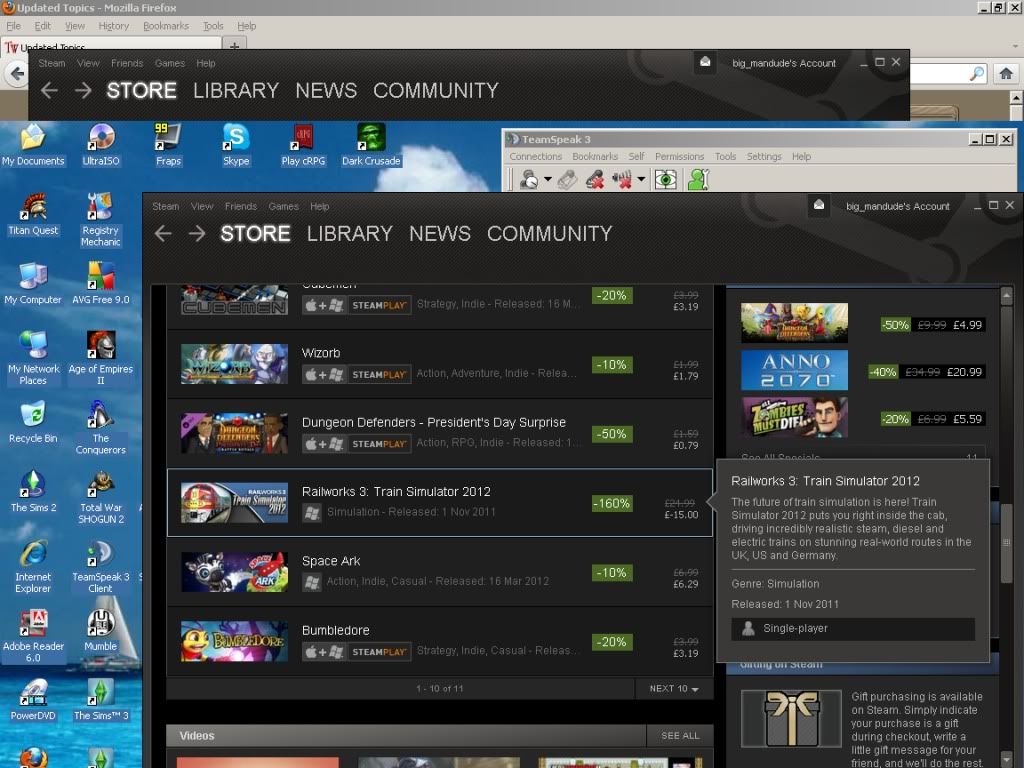The image size is (1024, 768).
Task: Click TeamSpeak subscribe-to-all-channels eye icon
Action: tap(665, 180)
